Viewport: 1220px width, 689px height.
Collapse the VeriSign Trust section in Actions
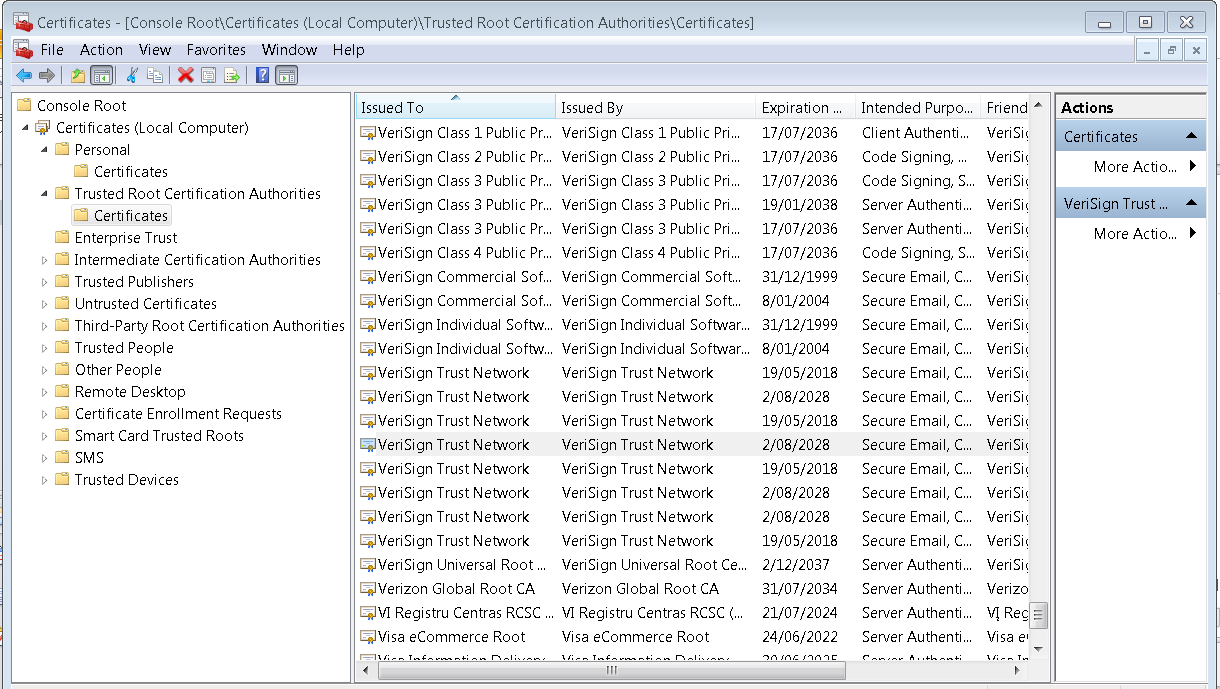click(1191, 203)
